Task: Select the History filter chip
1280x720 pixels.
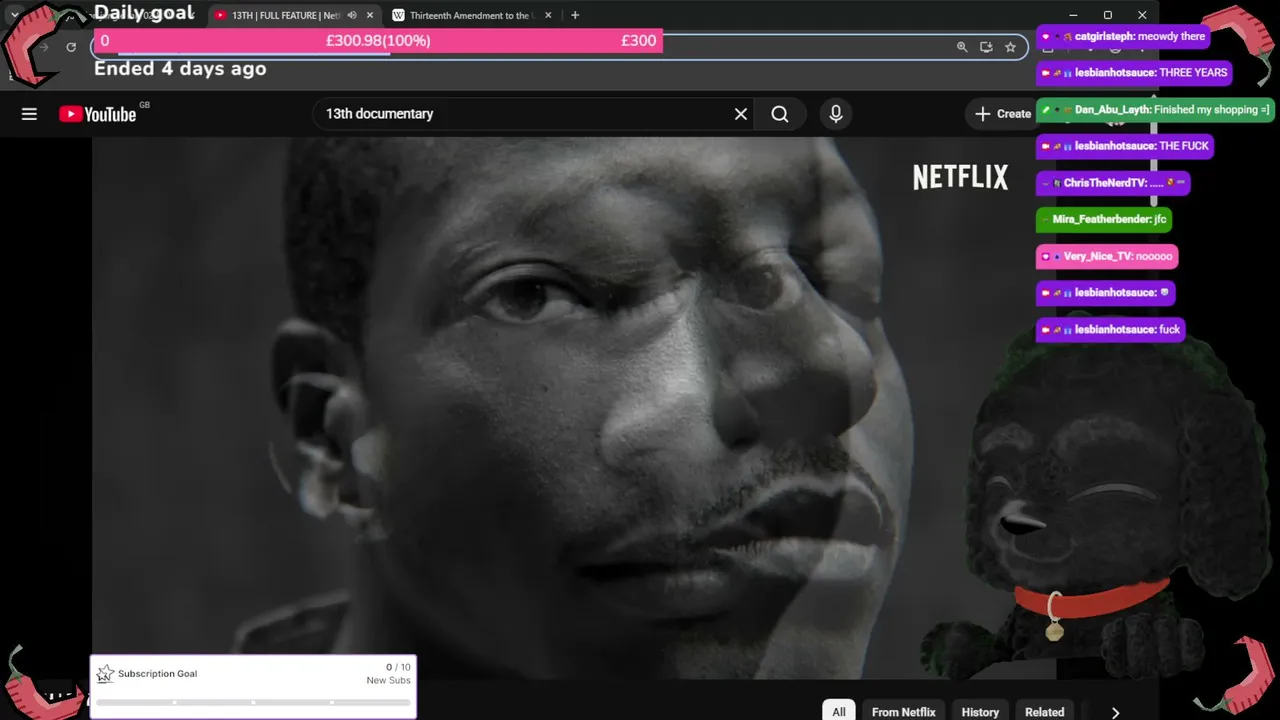Action: coord(980,712)
